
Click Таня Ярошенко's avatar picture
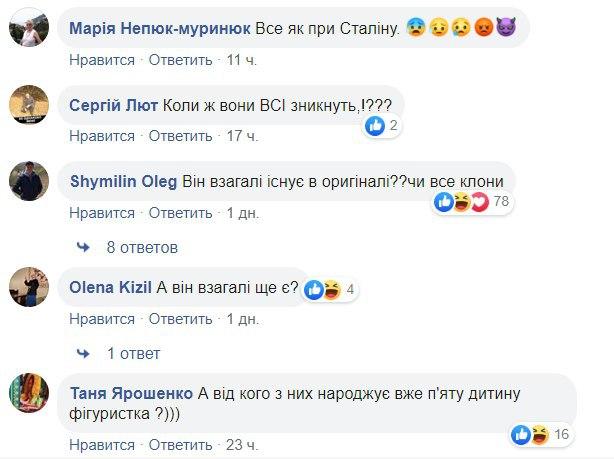(x=29, y=394)
